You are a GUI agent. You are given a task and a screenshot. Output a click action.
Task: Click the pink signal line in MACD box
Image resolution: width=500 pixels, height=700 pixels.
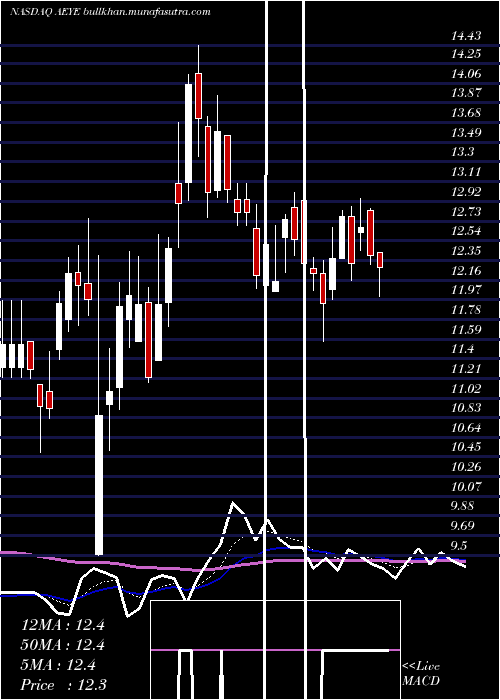275,650
